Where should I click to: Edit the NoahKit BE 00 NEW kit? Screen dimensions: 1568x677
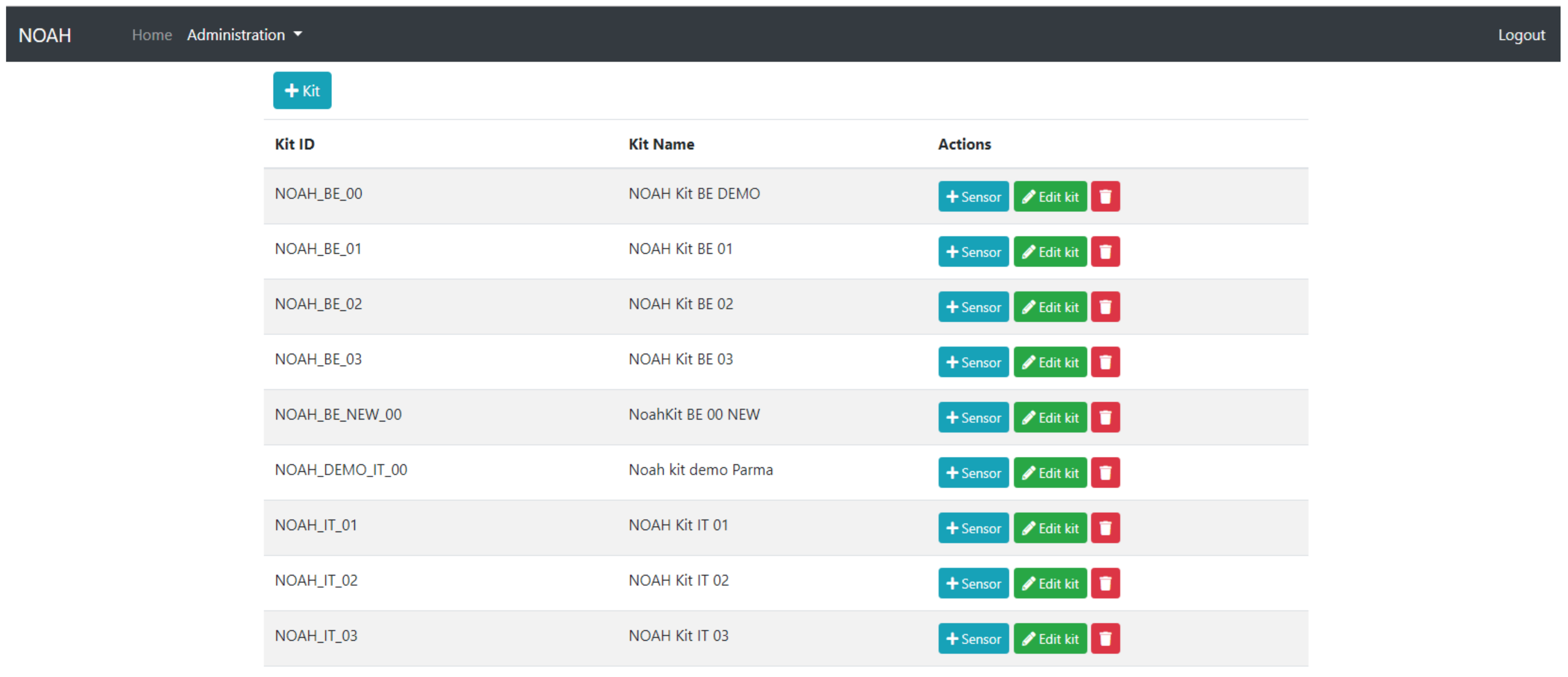point(1049,417)
